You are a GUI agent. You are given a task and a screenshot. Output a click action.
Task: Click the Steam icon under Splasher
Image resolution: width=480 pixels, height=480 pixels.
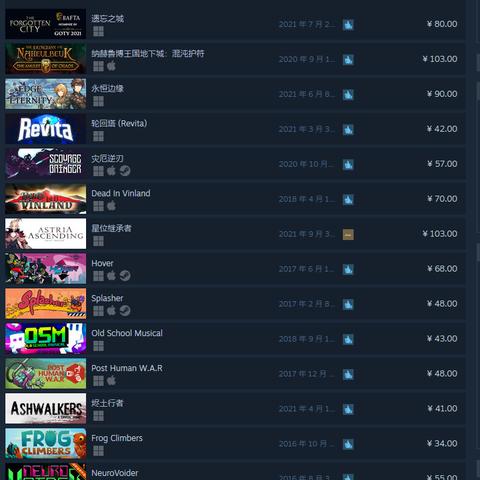[125, 311]
